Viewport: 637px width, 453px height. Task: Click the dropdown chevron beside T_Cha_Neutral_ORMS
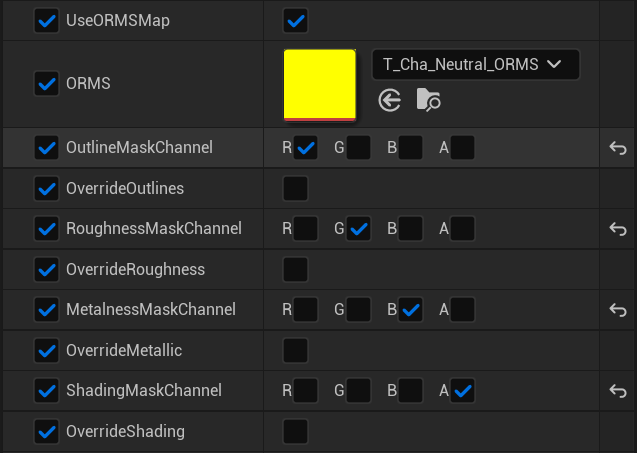click(554, 64)
